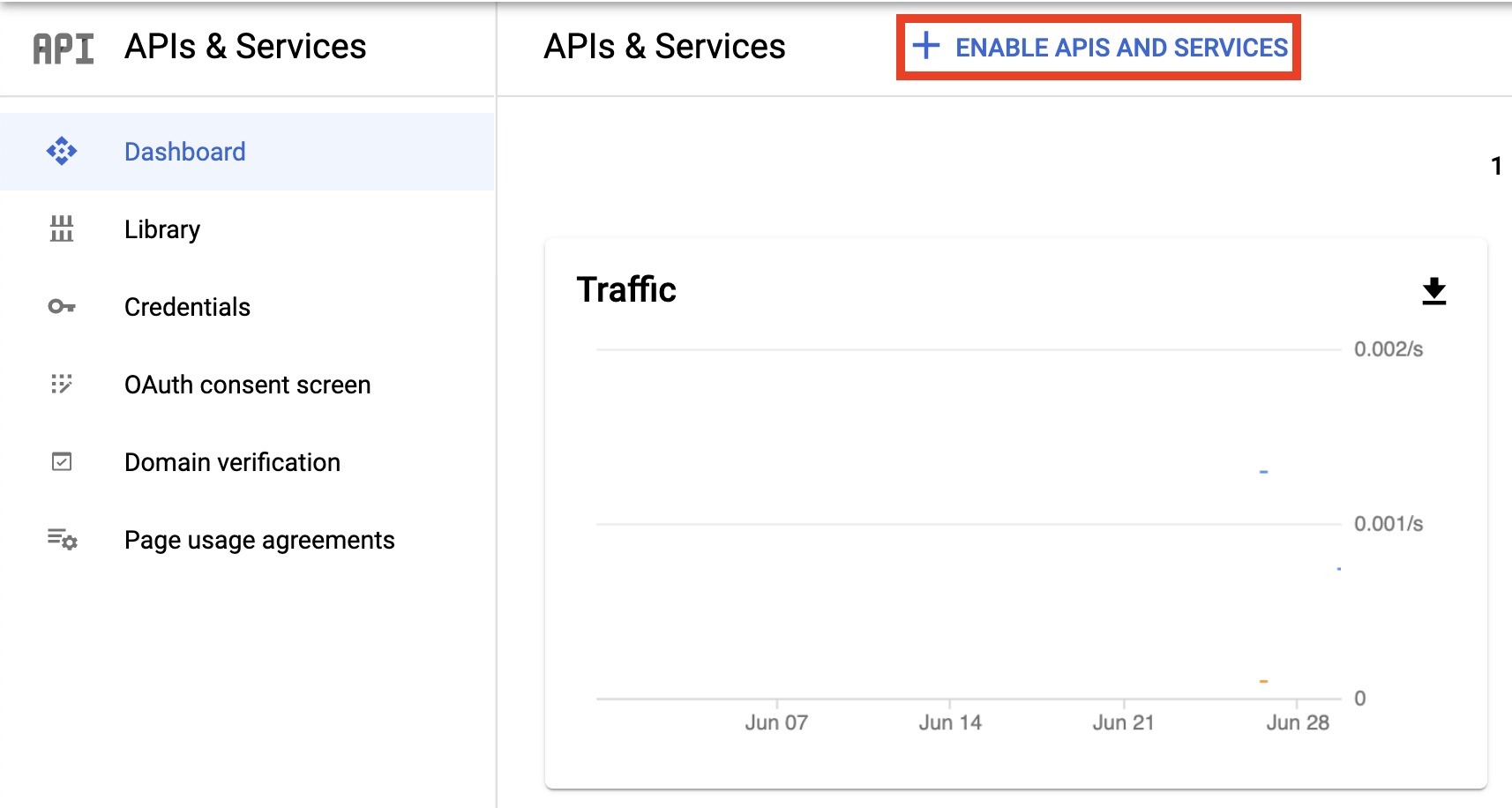
Task: Click the Domain verification checkbox icon
Action: click(x=62, y=462)
